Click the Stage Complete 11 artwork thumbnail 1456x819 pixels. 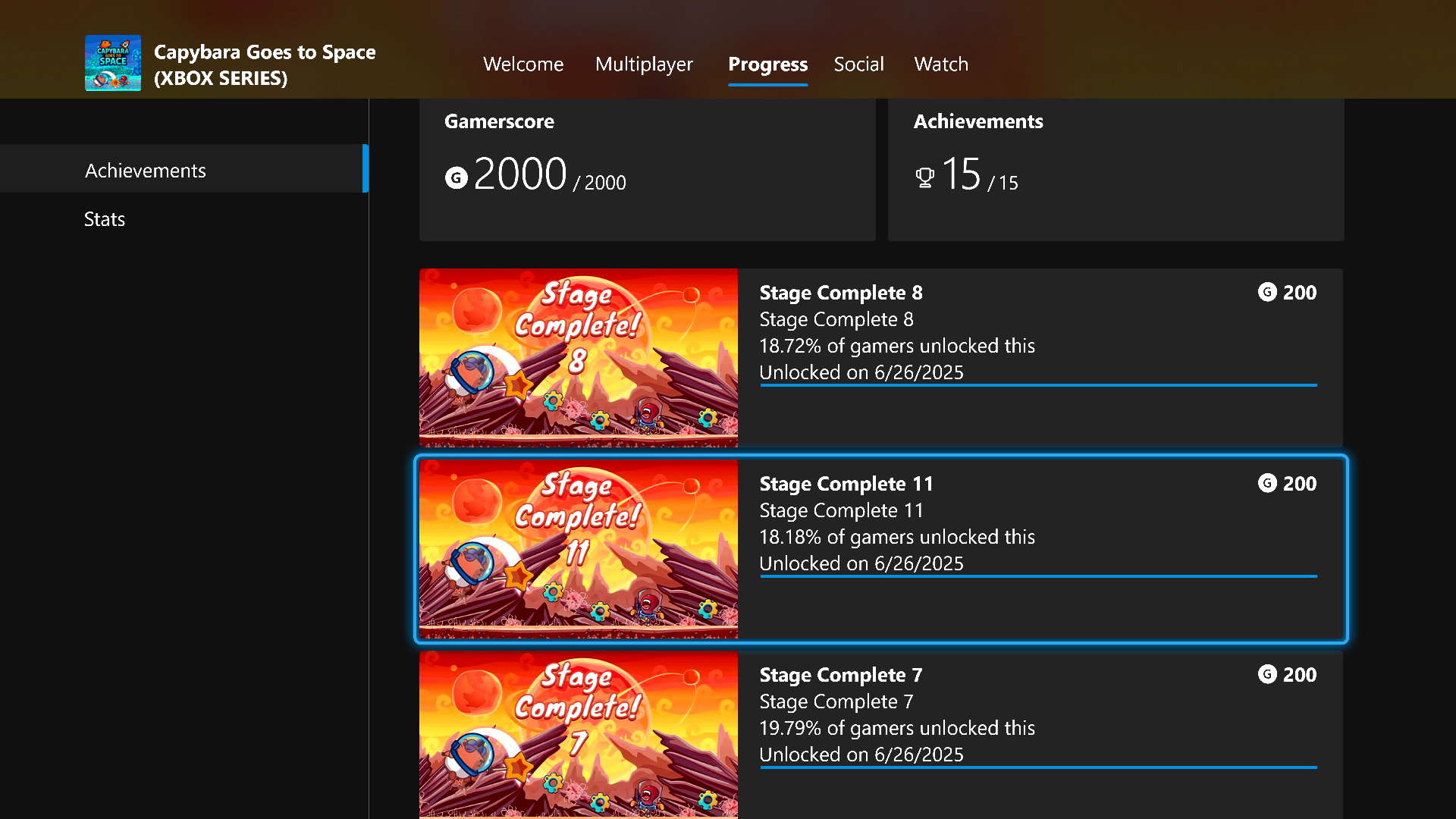[x=578, y=548]
